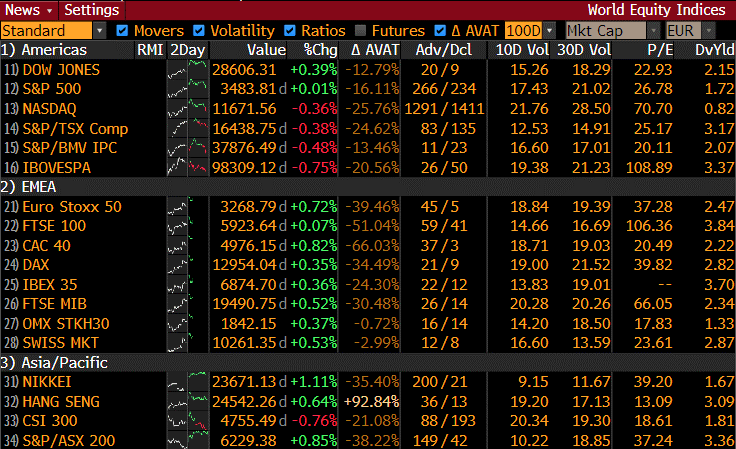Select the IBOVESPA index
The image size is (736, 449).
click(x=56, y=167)
